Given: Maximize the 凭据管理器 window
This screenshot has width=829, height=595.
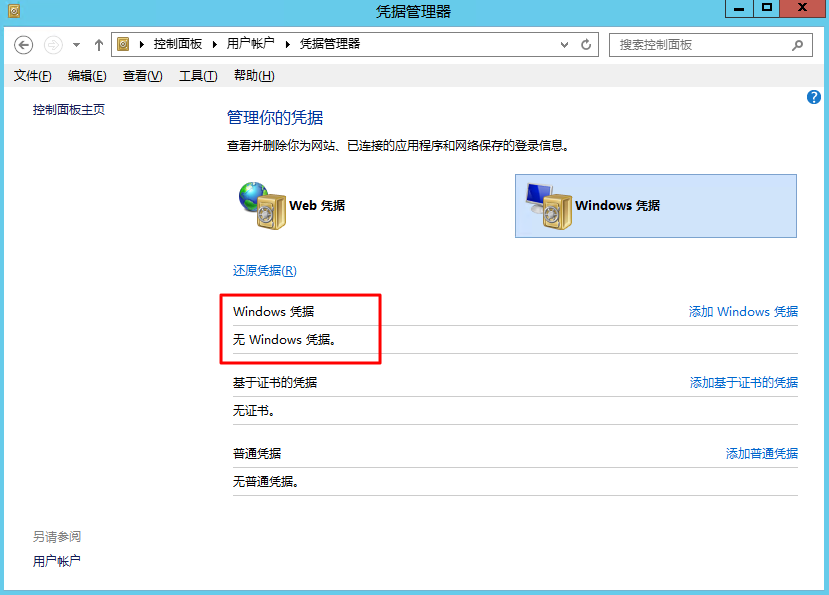Looking at the screenshot, I should [767, 9].
